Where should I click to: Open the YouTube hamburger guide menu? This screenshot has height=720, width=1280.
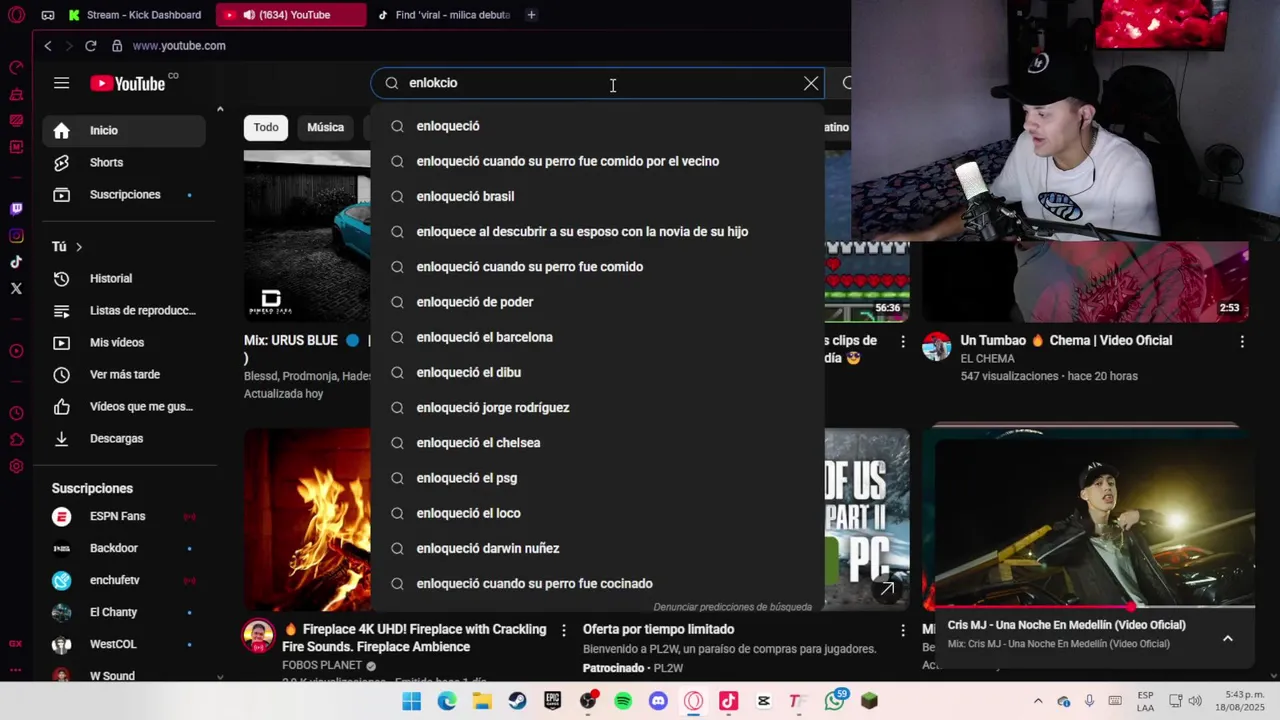point(62,83)
